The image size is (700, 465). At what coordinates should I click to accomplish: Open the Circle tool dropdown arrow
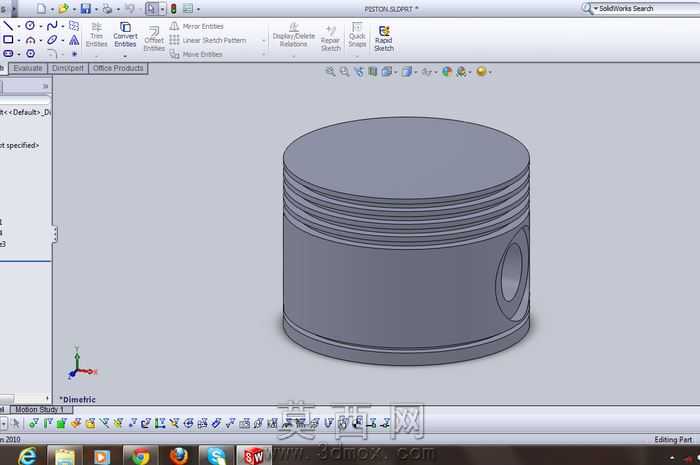tap(41, 26)
